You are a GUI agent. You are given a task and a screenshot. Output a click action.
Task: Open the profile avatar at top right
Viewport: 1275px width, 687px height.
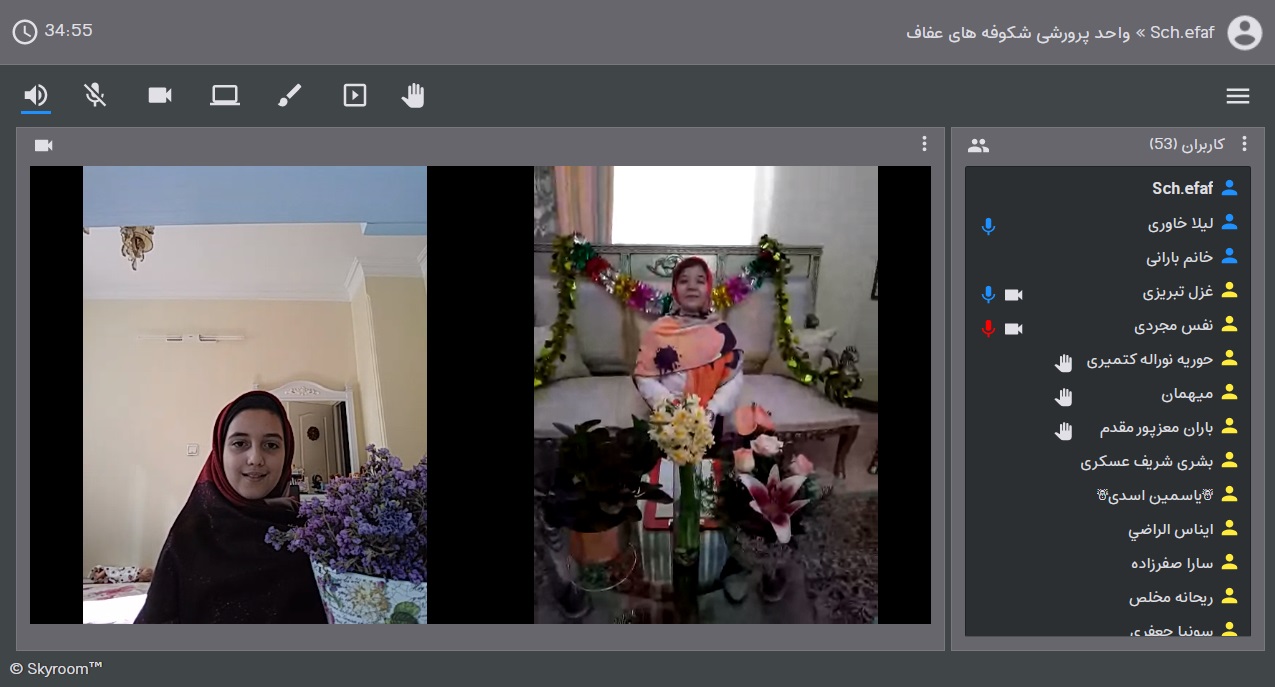click(x=1244, y=33)
